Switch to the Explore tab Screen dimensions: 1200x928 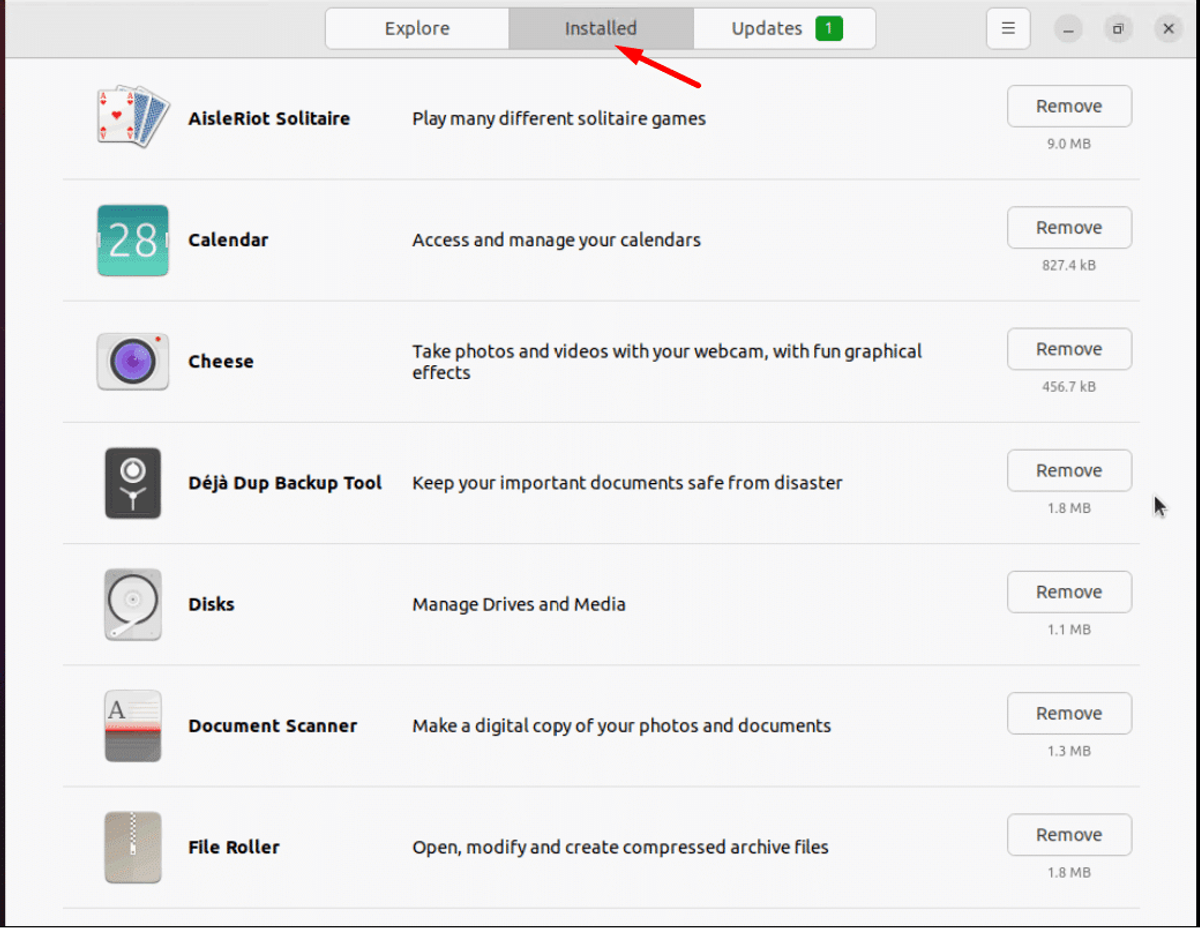coord(417,29)
